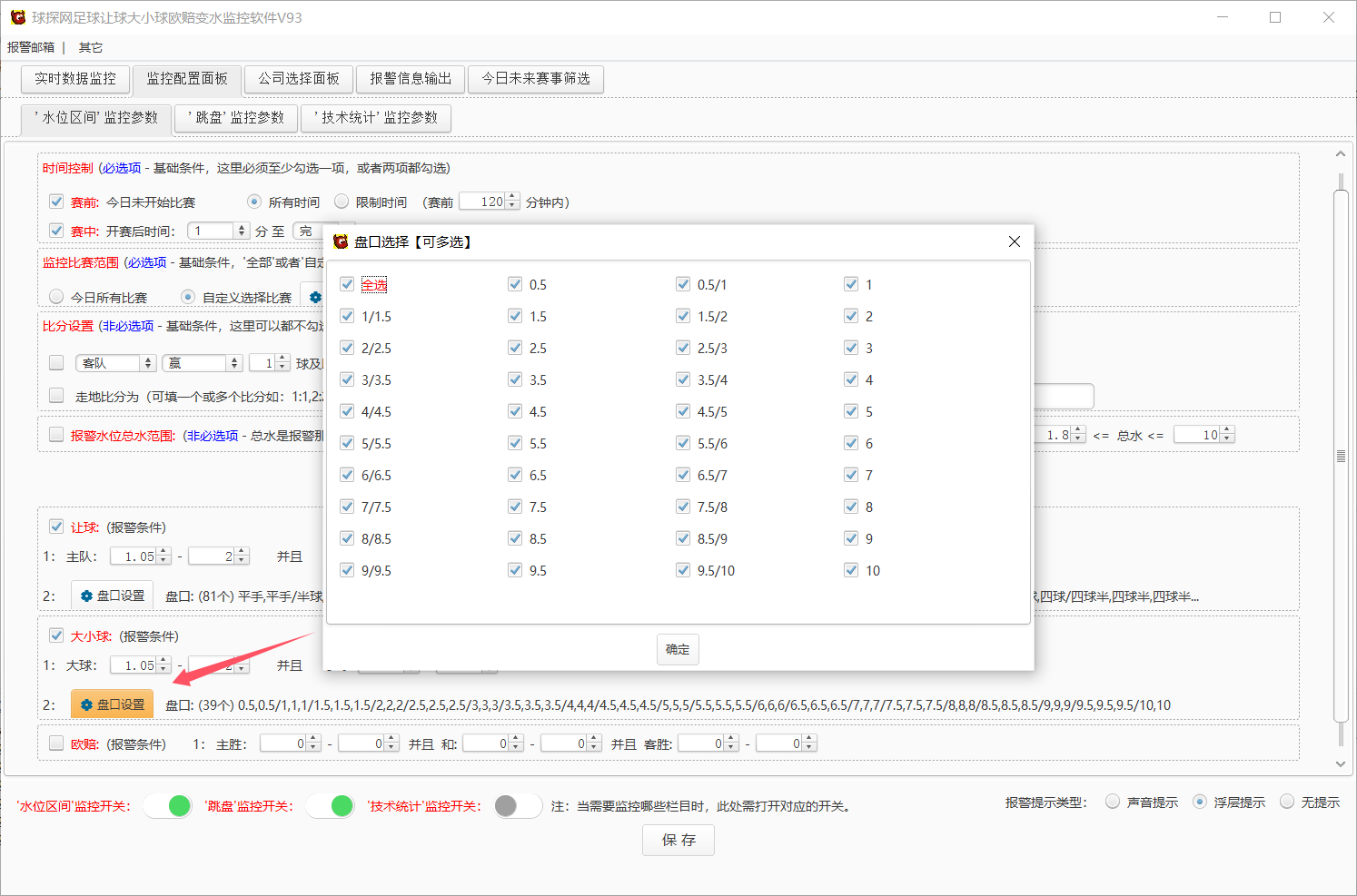Click the app logo icon in title bar

click(x=17, y=17)
